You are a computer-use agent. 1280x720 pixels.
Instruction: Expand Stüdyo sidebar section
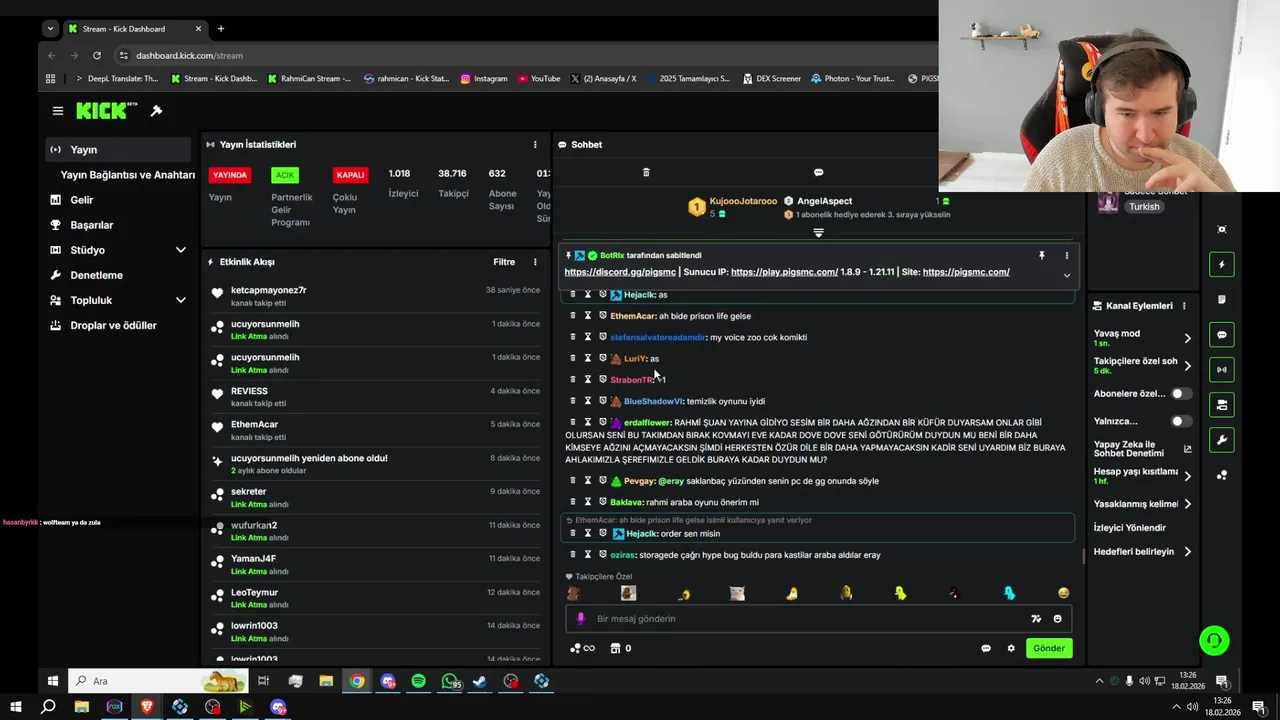180,250
